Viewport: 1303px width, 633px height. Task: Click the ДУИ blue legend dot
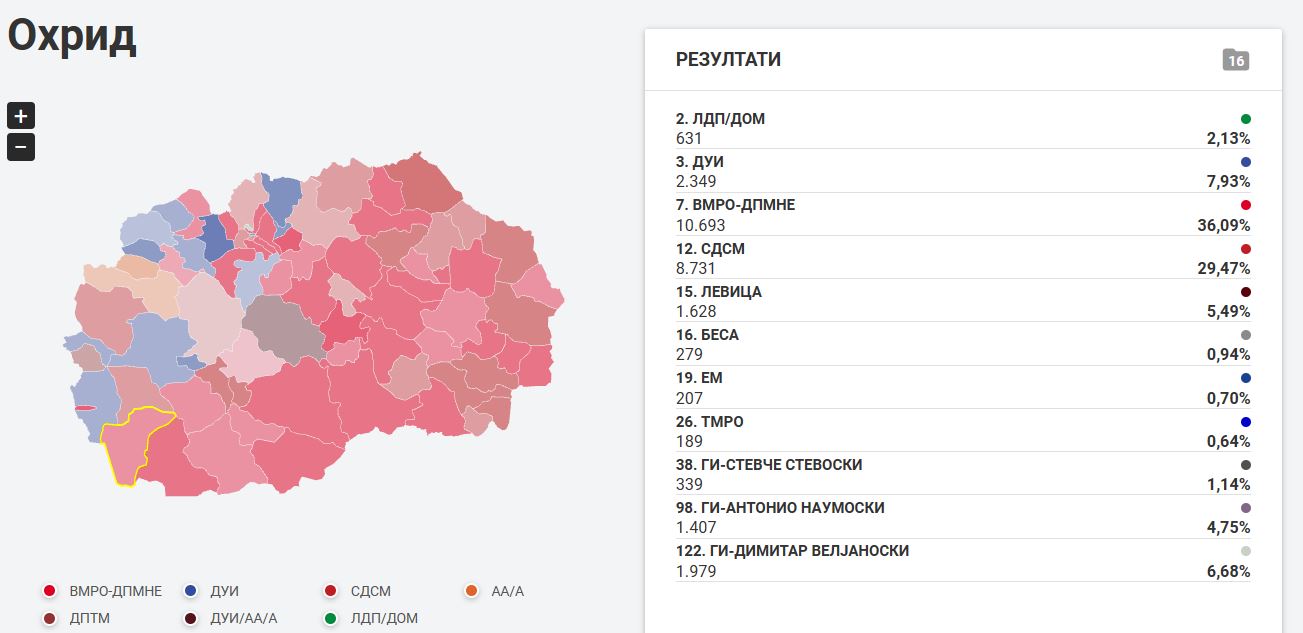190,591
